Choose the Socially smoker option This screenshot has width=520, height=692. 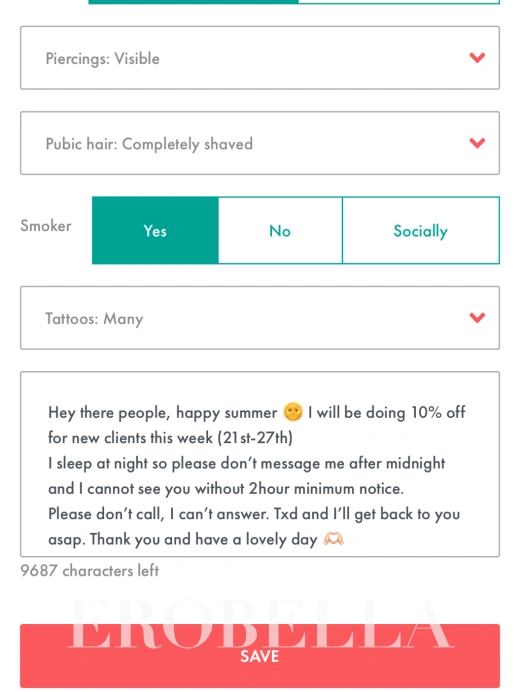[421, 230]
